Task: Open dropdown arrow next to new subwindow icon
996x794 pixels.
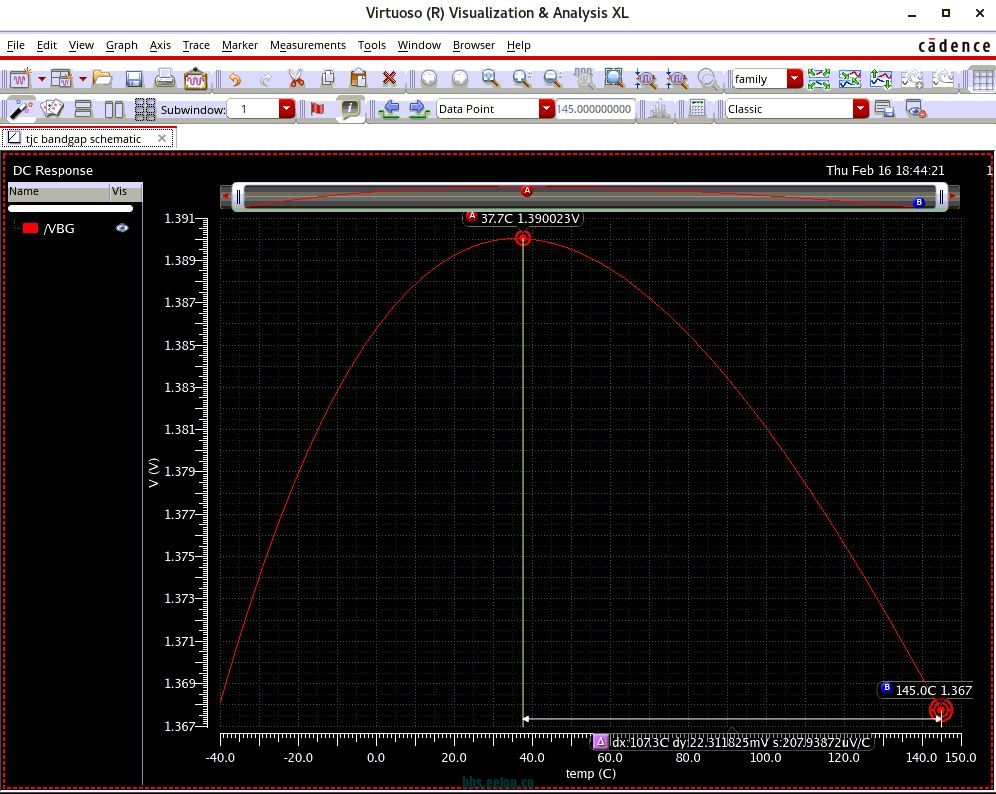Action: pyautogui.click(x=83, y=79)
